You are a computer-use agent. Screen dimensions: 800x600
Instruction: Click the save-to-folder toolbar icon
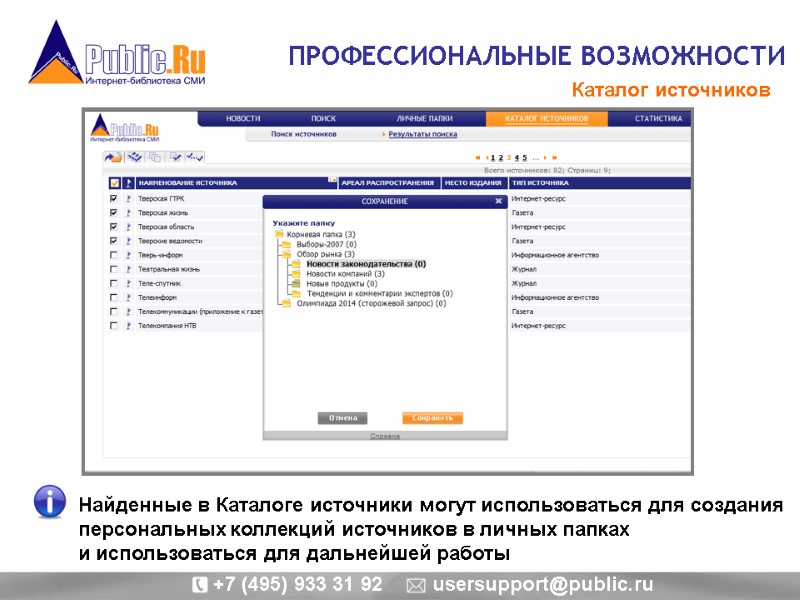pyautogui.click(x=113, y=158)
